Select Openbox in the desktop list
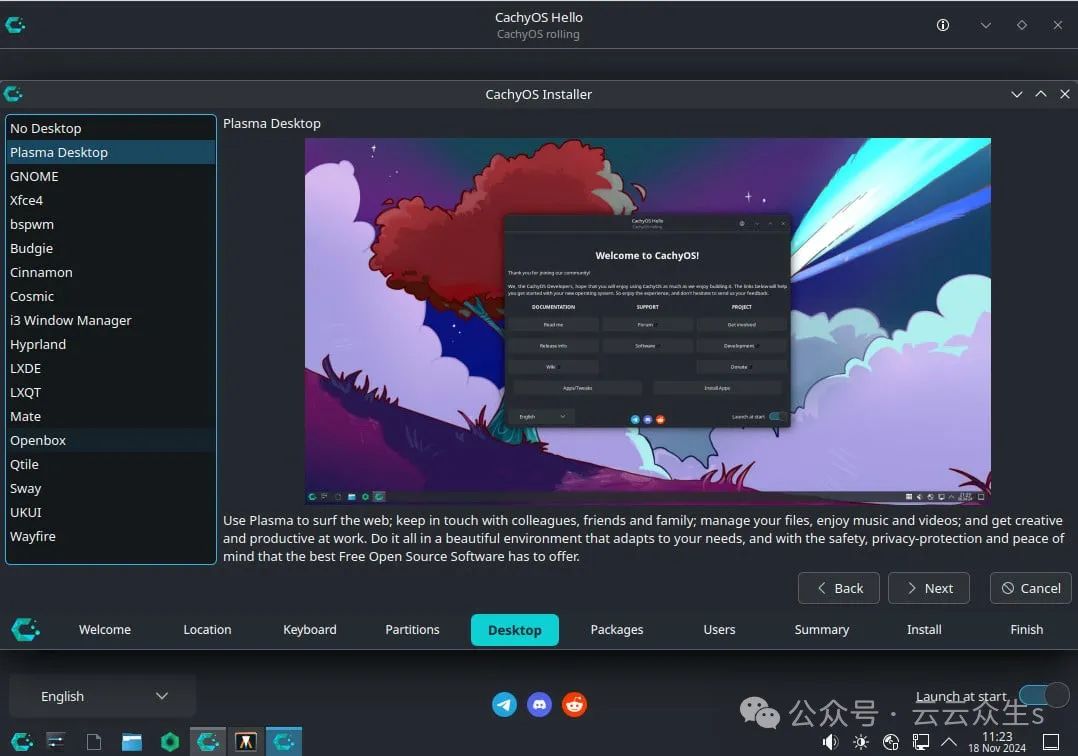 click(x=111, y=441)
